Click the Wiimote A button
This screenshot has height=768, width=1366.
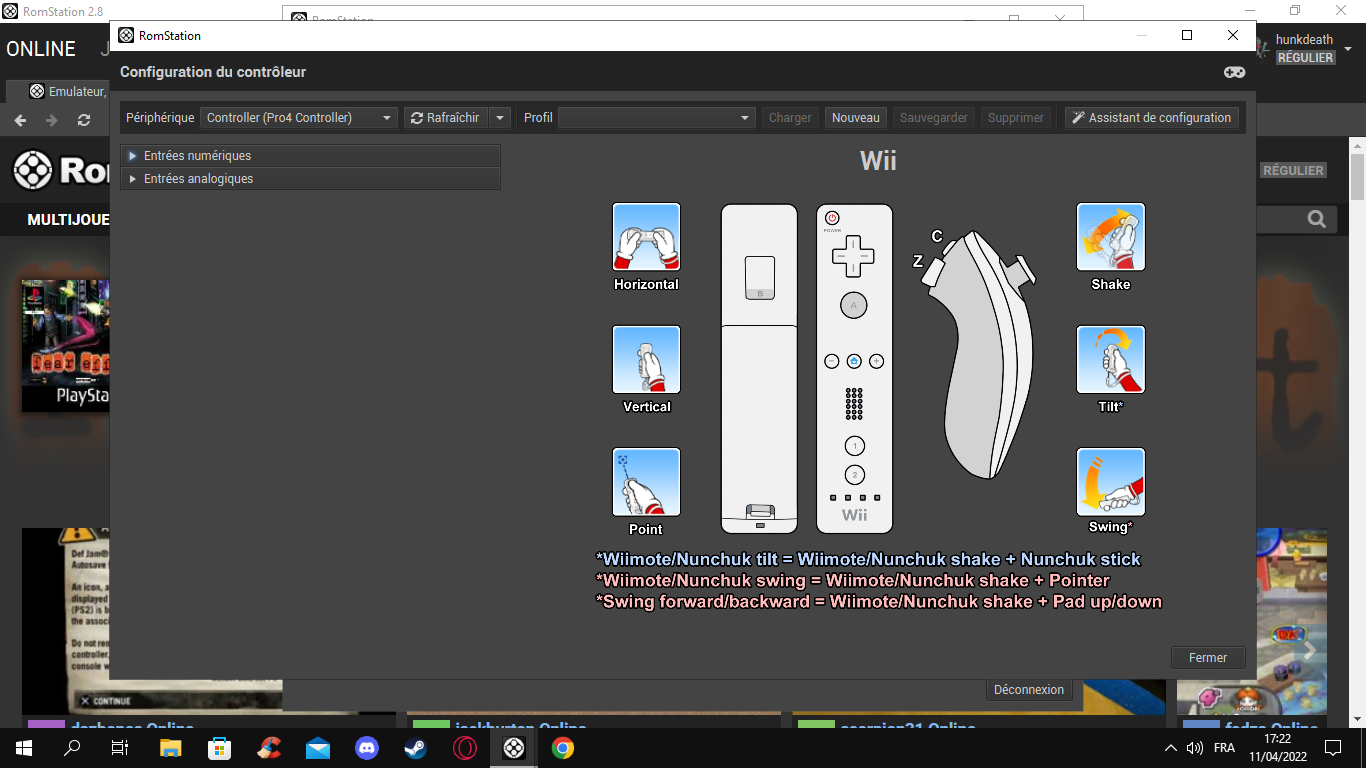[x=854, y=305]
